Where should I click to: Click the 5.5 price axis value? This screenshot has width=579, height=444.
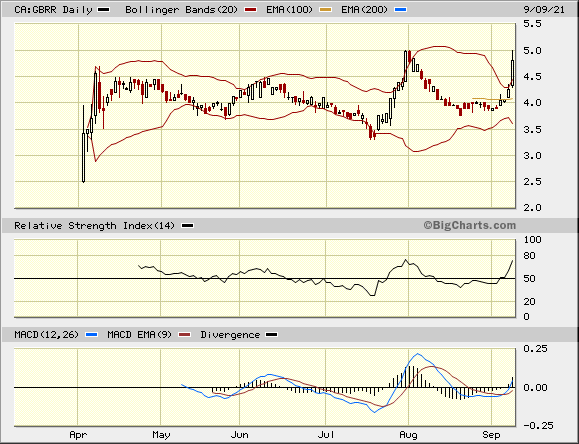click(532, 24)
